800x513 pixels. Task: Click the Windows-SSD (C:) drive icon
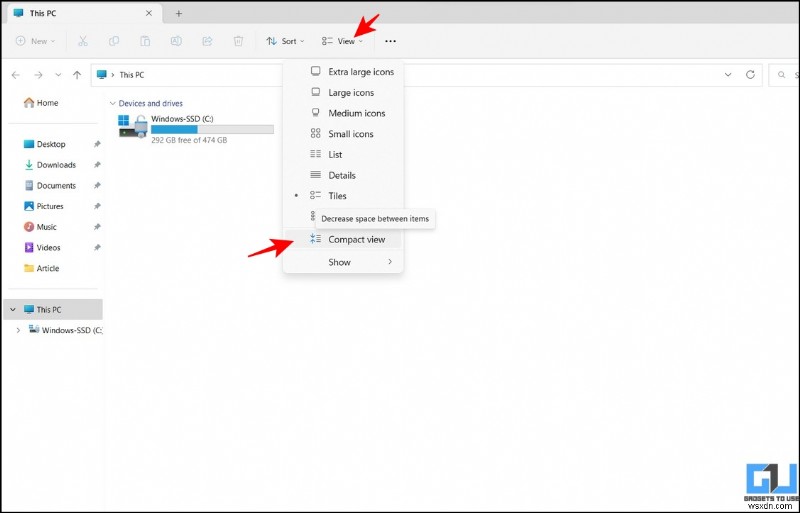[133, 126]
